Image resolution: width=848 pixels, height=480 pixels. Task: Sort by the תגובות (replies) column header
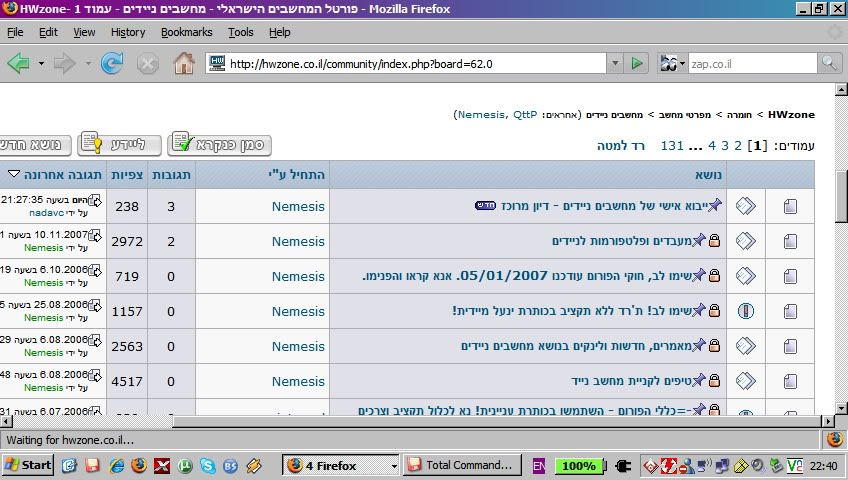[171, 174]
